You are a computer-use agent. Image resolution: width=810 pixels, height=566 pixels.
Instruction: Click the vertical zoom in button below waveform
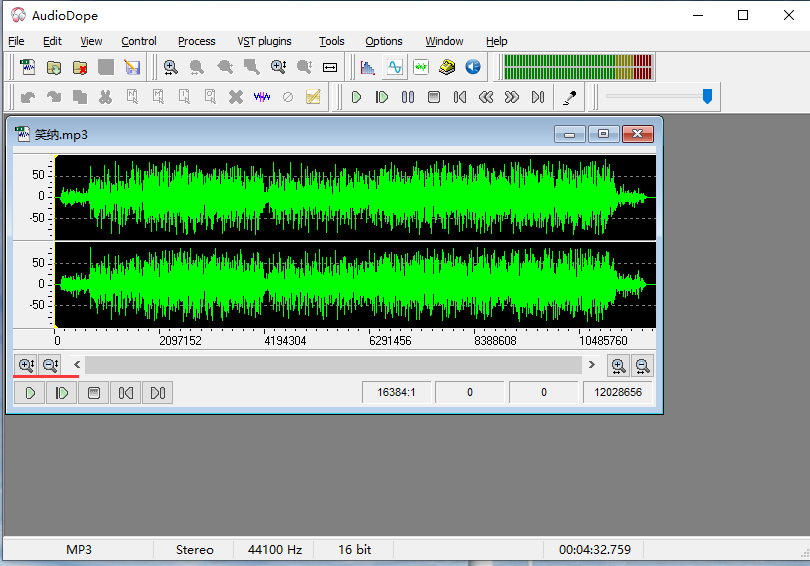pos(27,365)
